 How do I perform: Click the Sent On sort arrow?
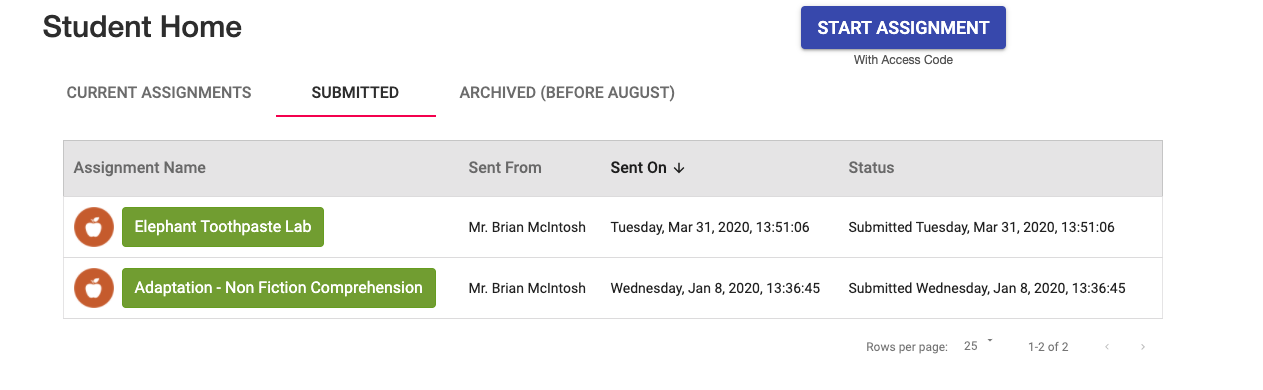(x=679, y=168)
